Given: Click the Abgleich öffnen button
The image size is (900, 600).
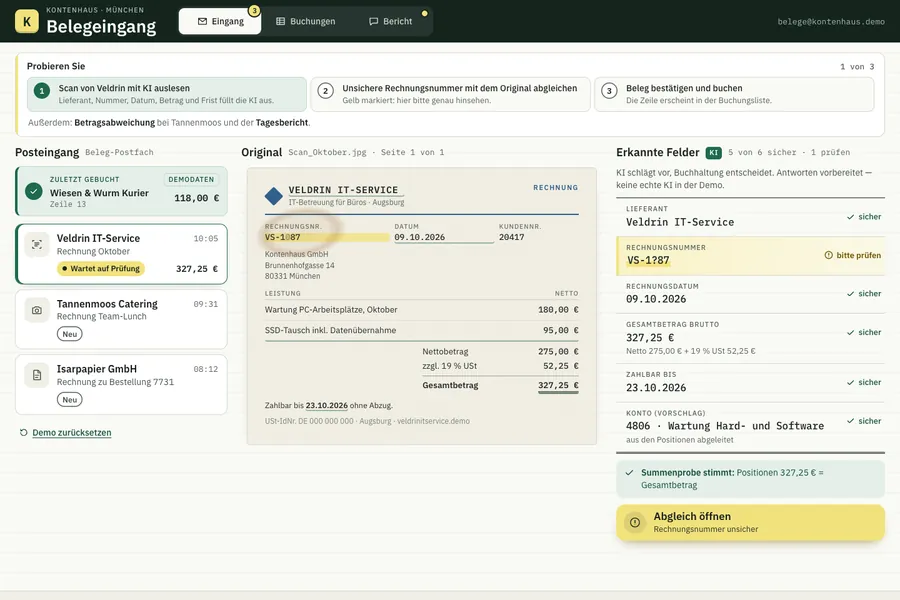Looking at the screenshot, I should click(x=750, y=522).
